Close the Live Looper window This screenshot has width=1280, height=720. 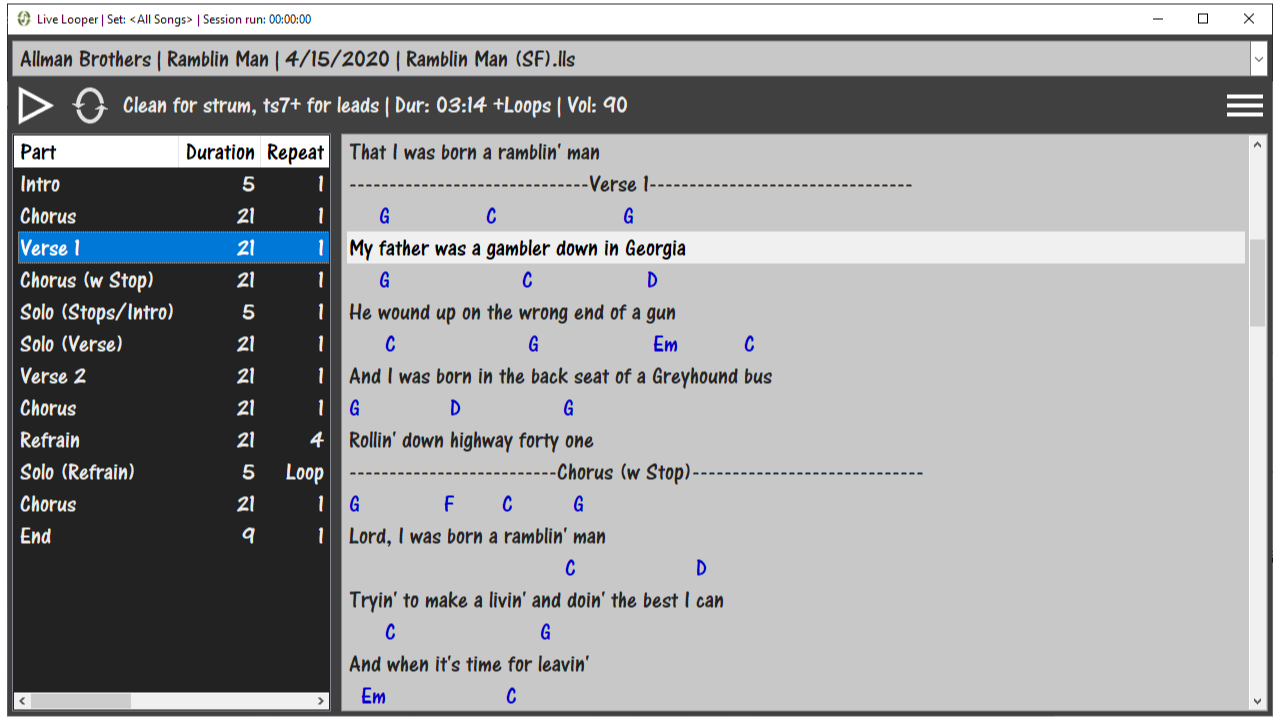[1249, 19]
